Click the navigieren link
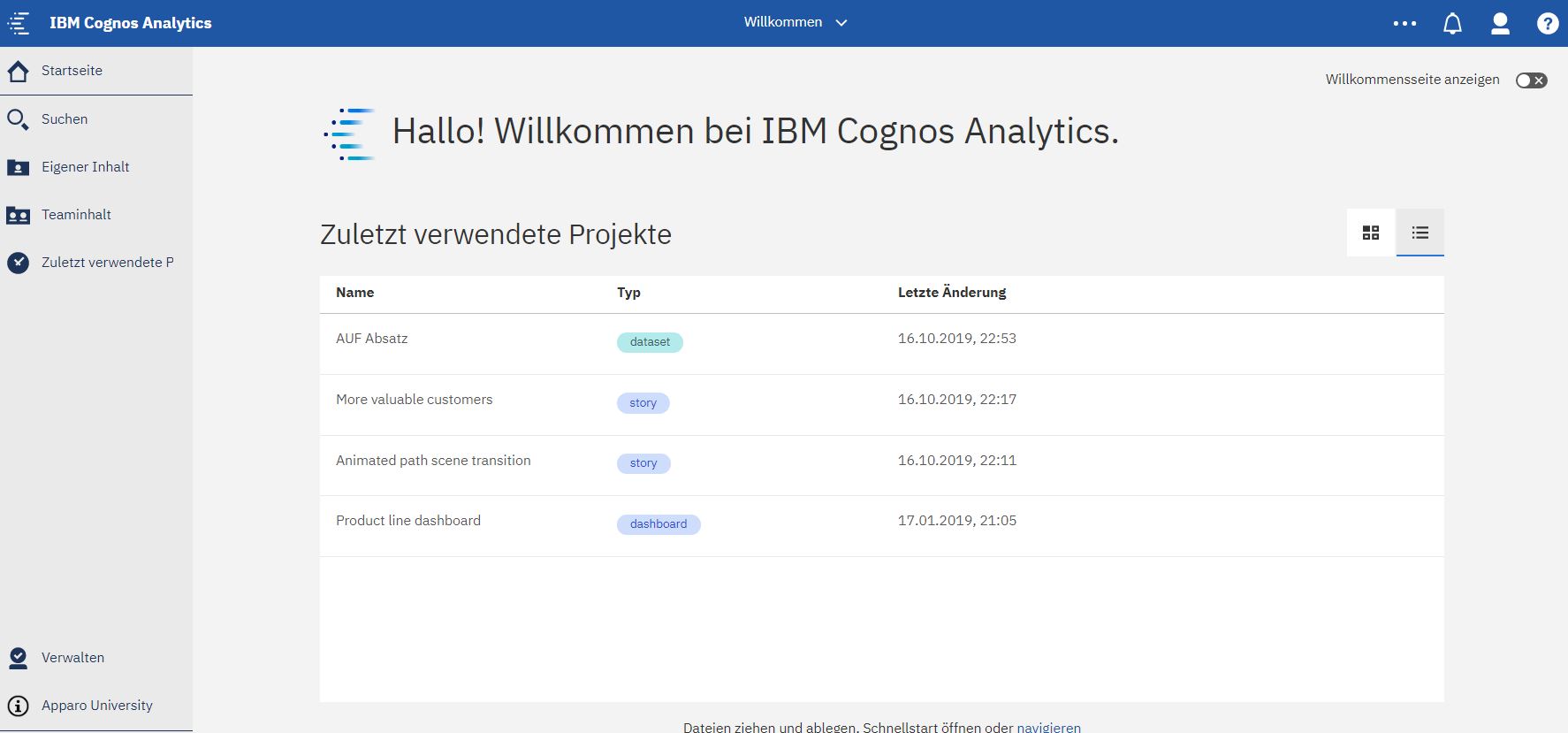Image resolution: width=1568 pixels, height=733 pixels. [1048, 727]
